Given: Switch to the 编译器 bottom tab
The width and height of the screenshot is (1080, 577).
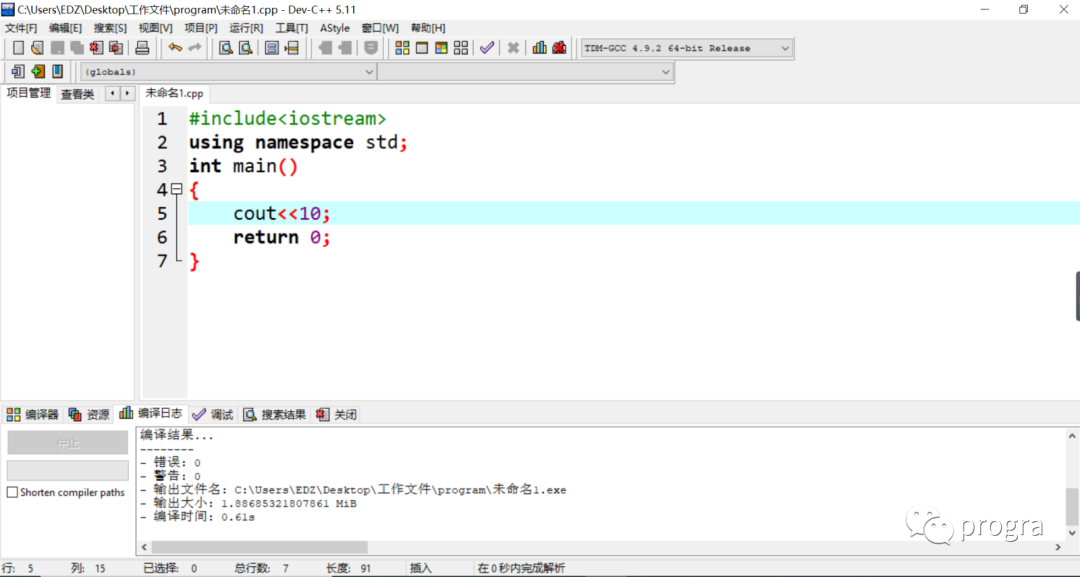Looking at the screenshot, I should pos(32,415).
